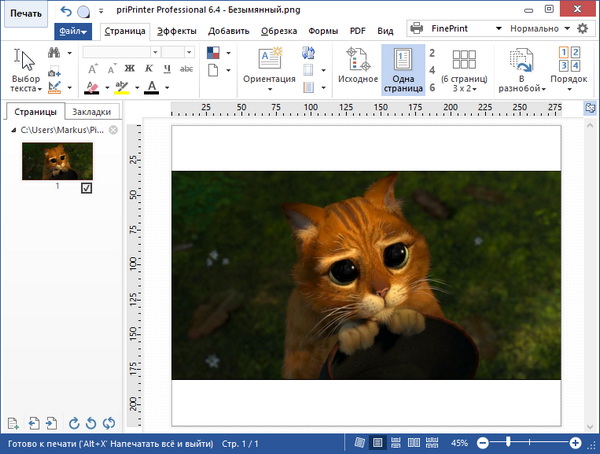Switch to the Обрезка ribbon tab
Viewport: 600px width, 454px height.
click(x=279, y=31)
